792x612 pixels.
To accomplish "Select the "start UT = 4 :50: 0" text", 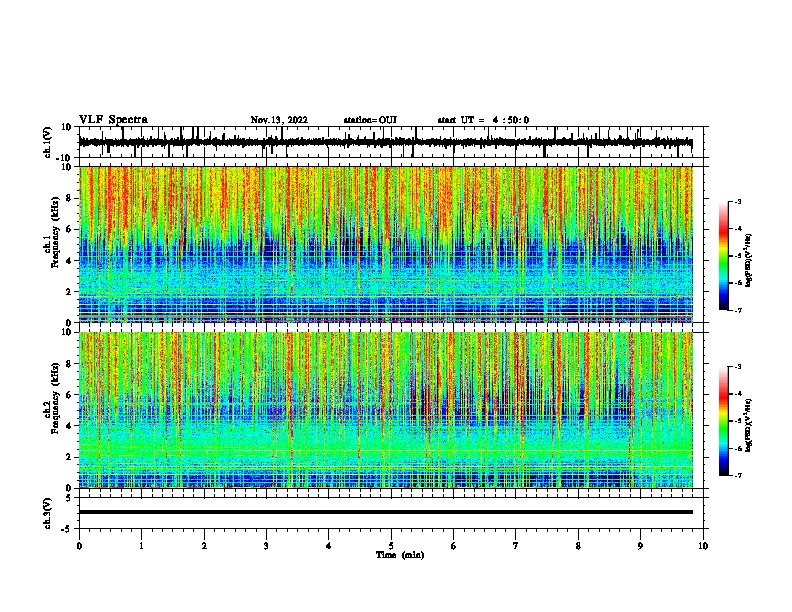I will coord(483,120).
